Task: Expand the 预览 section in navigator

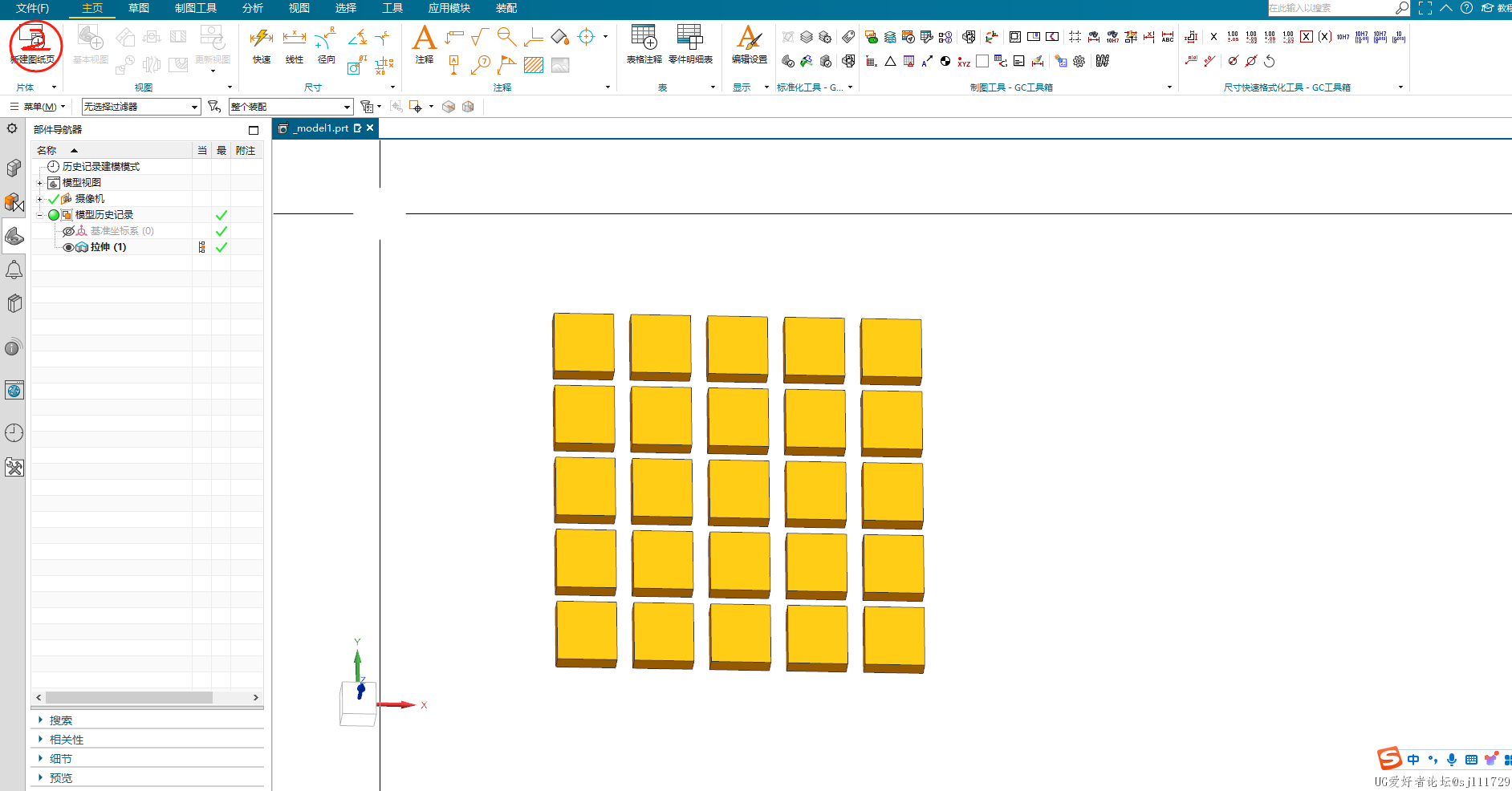Action: (x=60, y=777)
